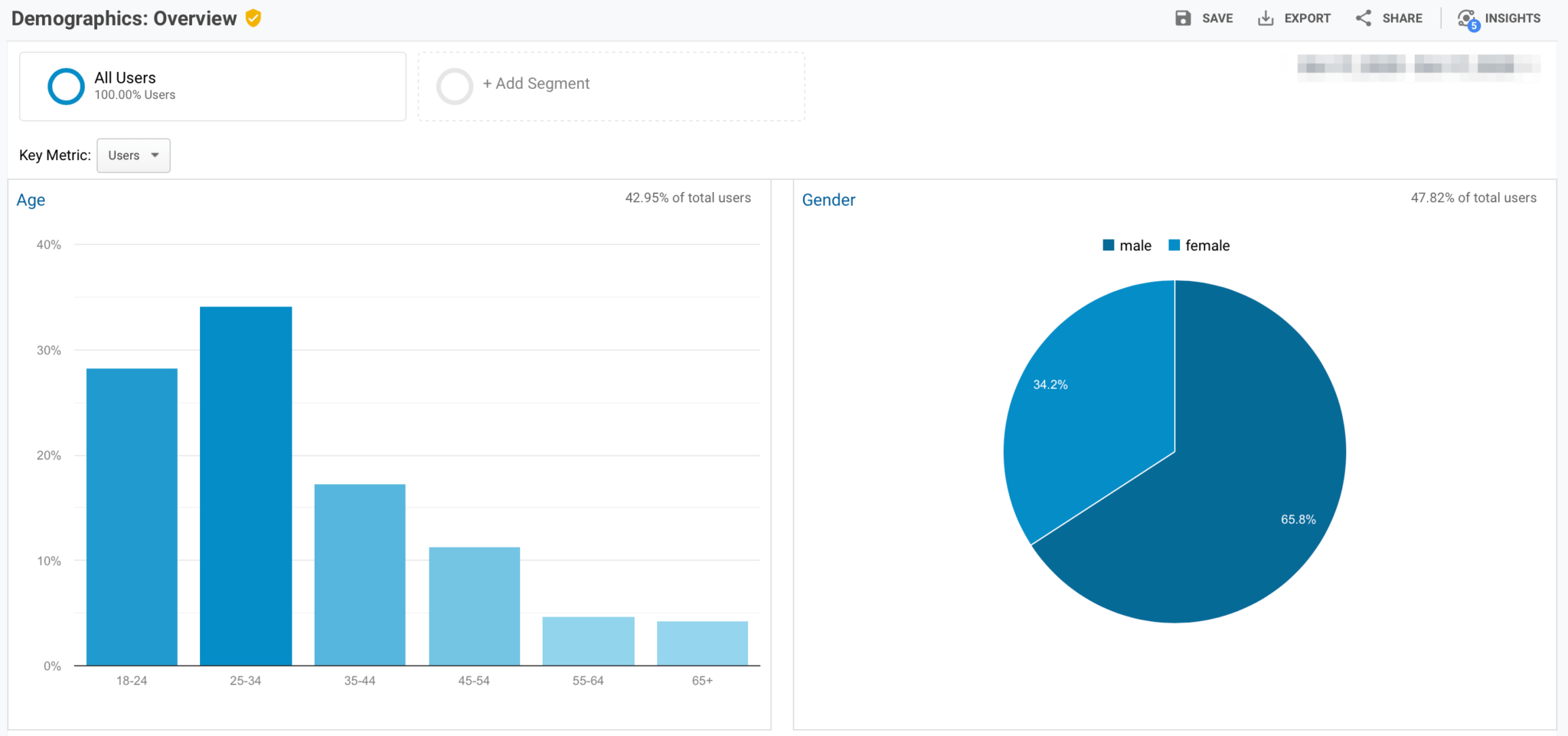The height and width of the screenshot is (736, 1568).
Task: Open the Age detail report
Action: pyautogui.click(x=31, y=199)
